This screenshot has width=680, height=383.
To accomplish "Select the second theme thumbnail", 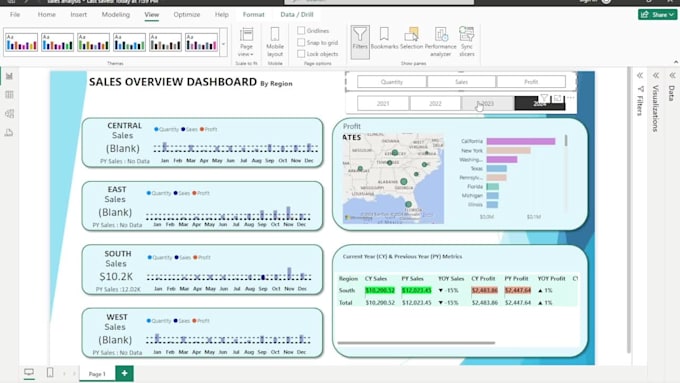I will (x=57, y=43).
